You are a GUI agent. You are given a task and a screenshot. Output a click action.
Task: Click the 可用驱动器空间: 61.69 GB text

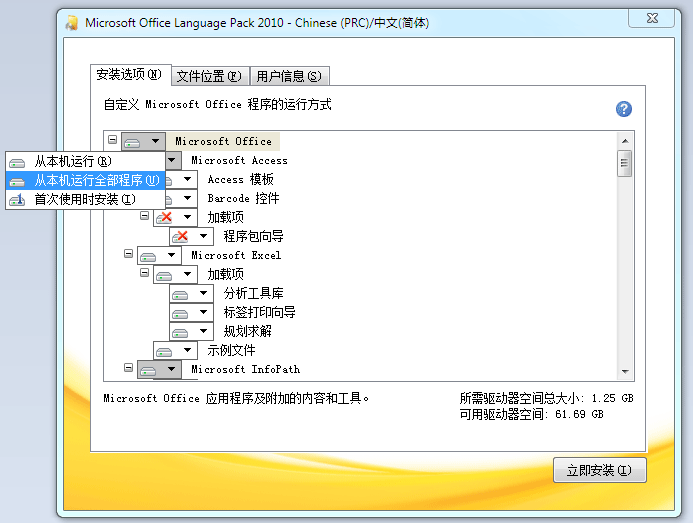pos(531,414)
